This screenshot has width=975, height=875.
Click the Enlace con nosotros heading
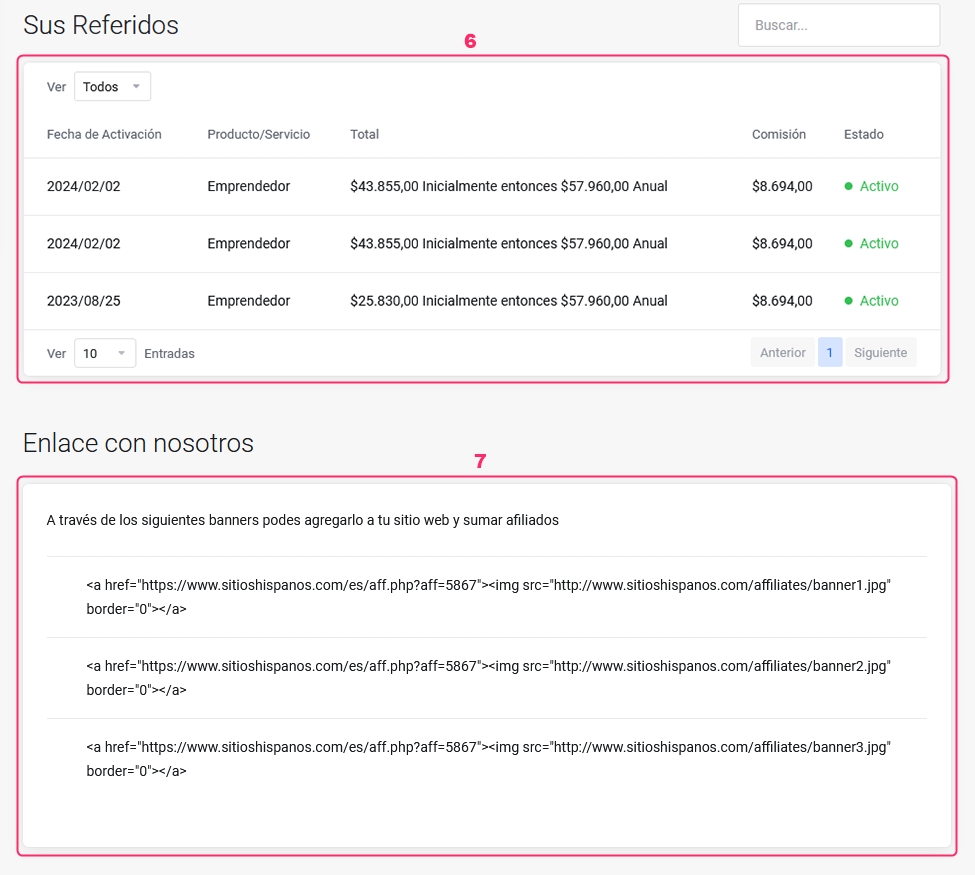[x=138, y=443]
